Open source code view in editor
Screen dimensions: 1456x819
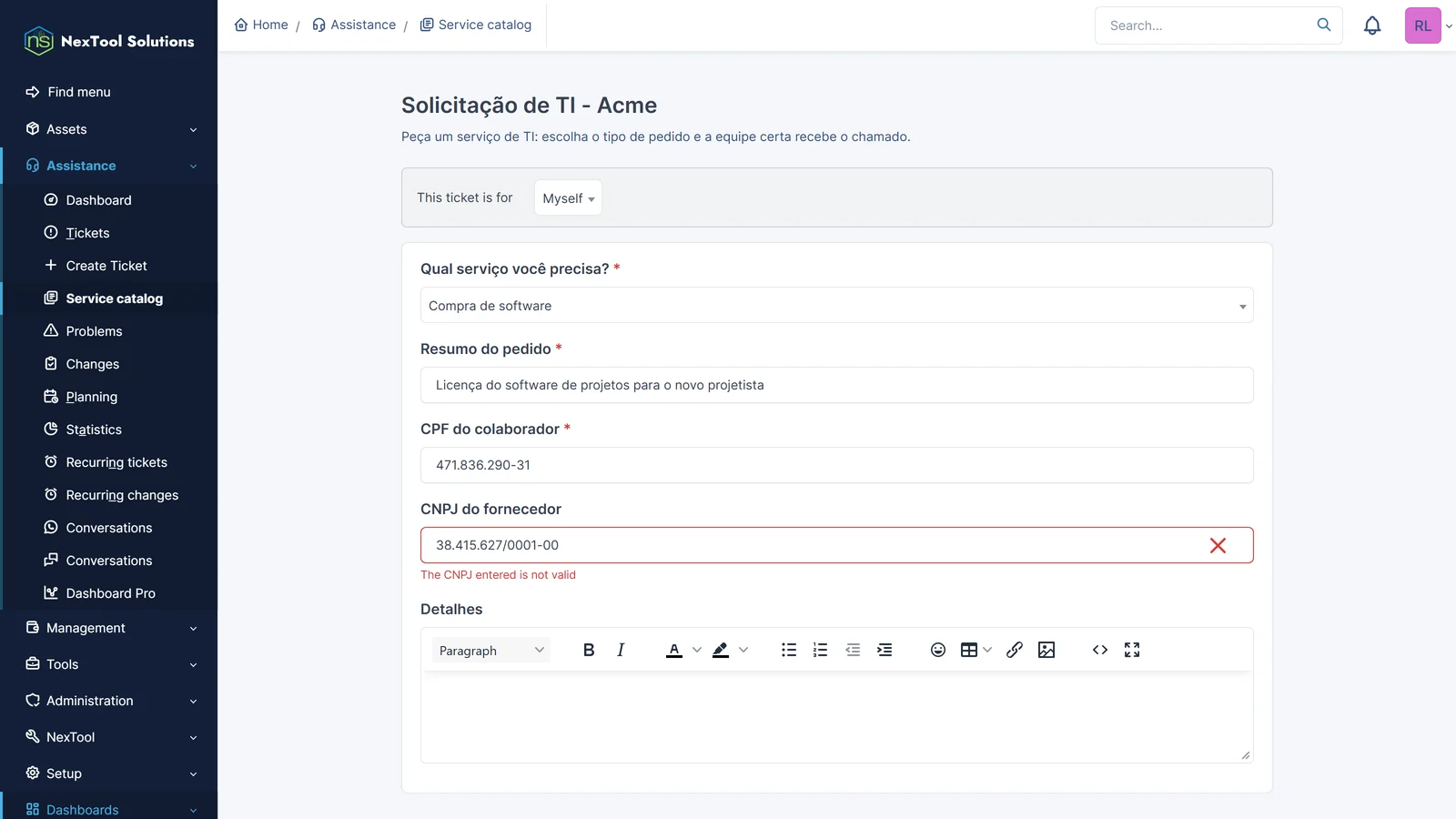point(1100,650)
